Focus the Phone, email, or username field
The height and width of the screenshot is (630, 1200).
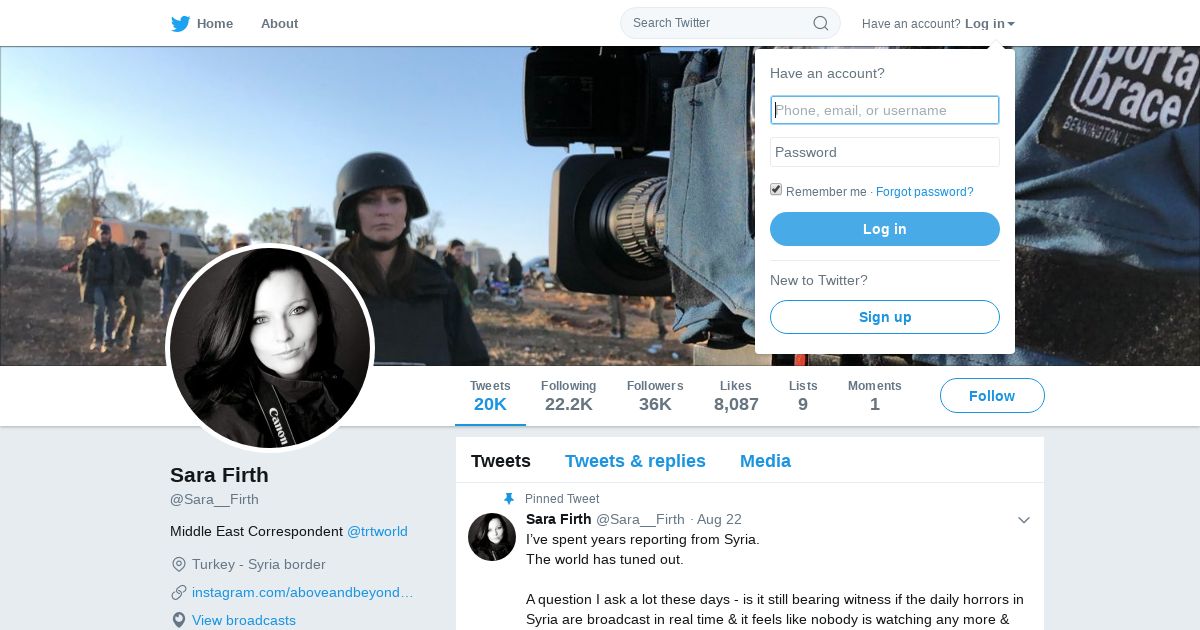(885, 110)
